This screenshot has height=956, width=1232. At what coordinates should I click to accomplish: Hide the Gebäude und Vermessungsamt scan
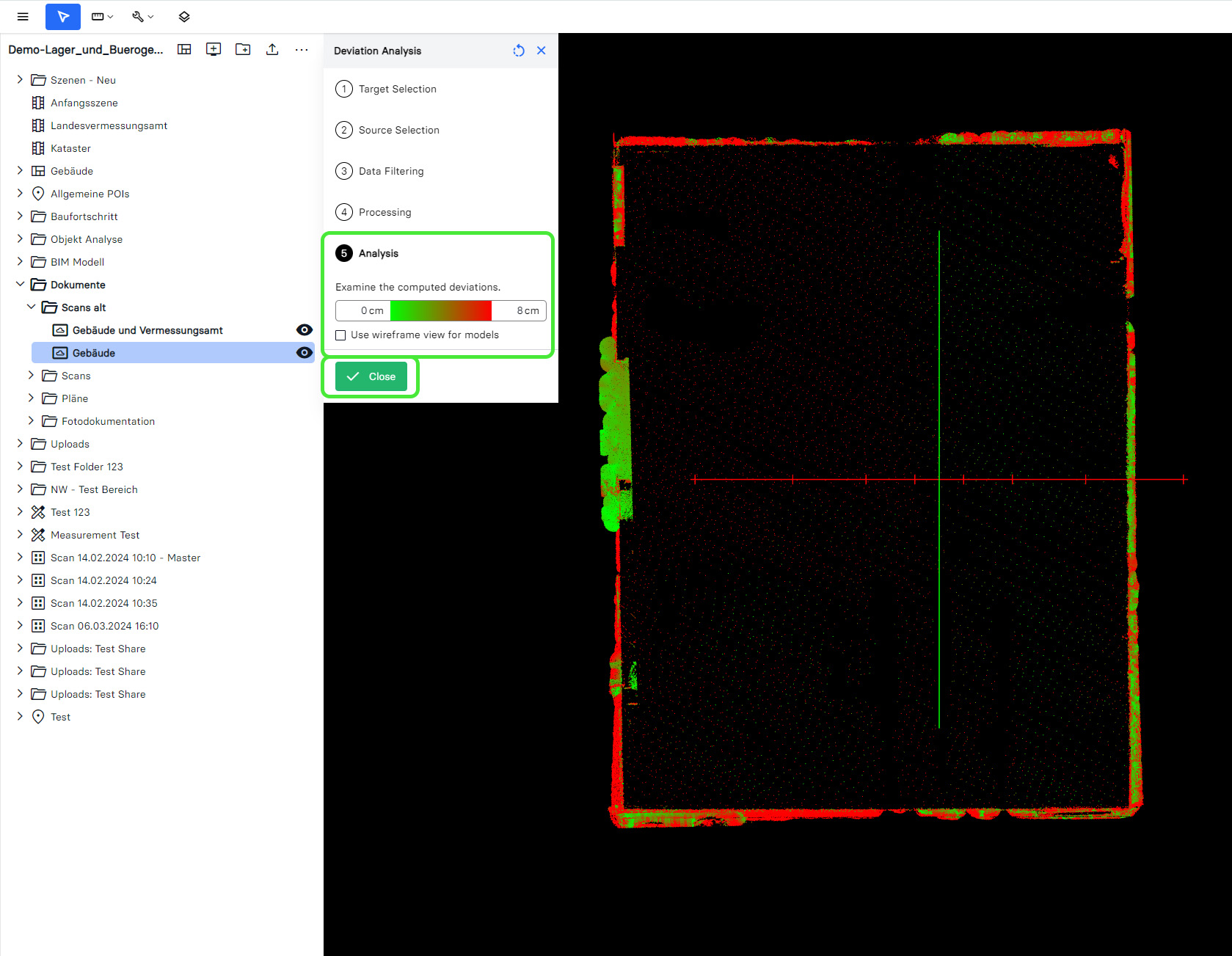304,330
